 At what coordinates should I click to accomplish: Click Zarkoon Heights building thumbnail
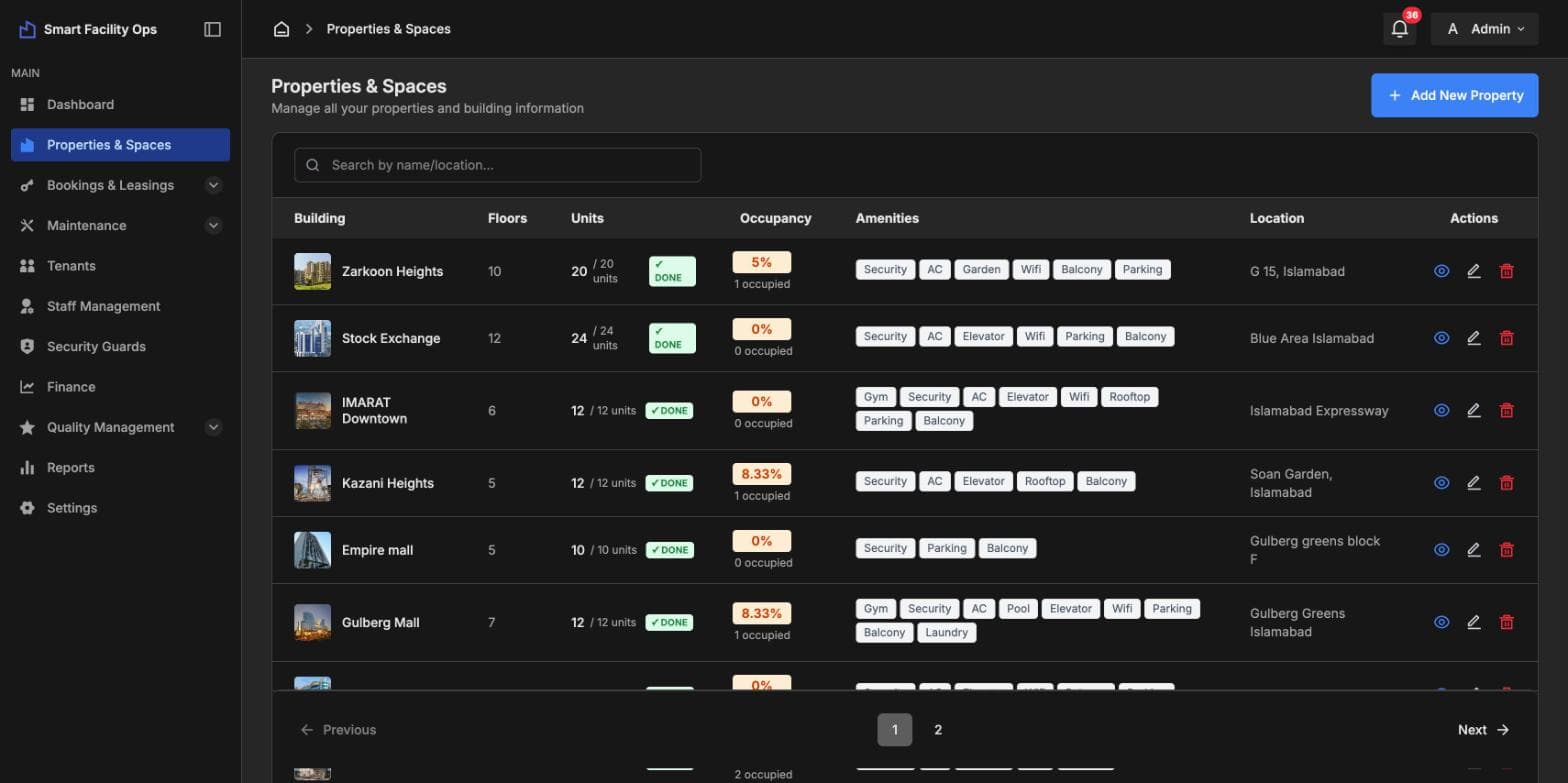[312, 271]
